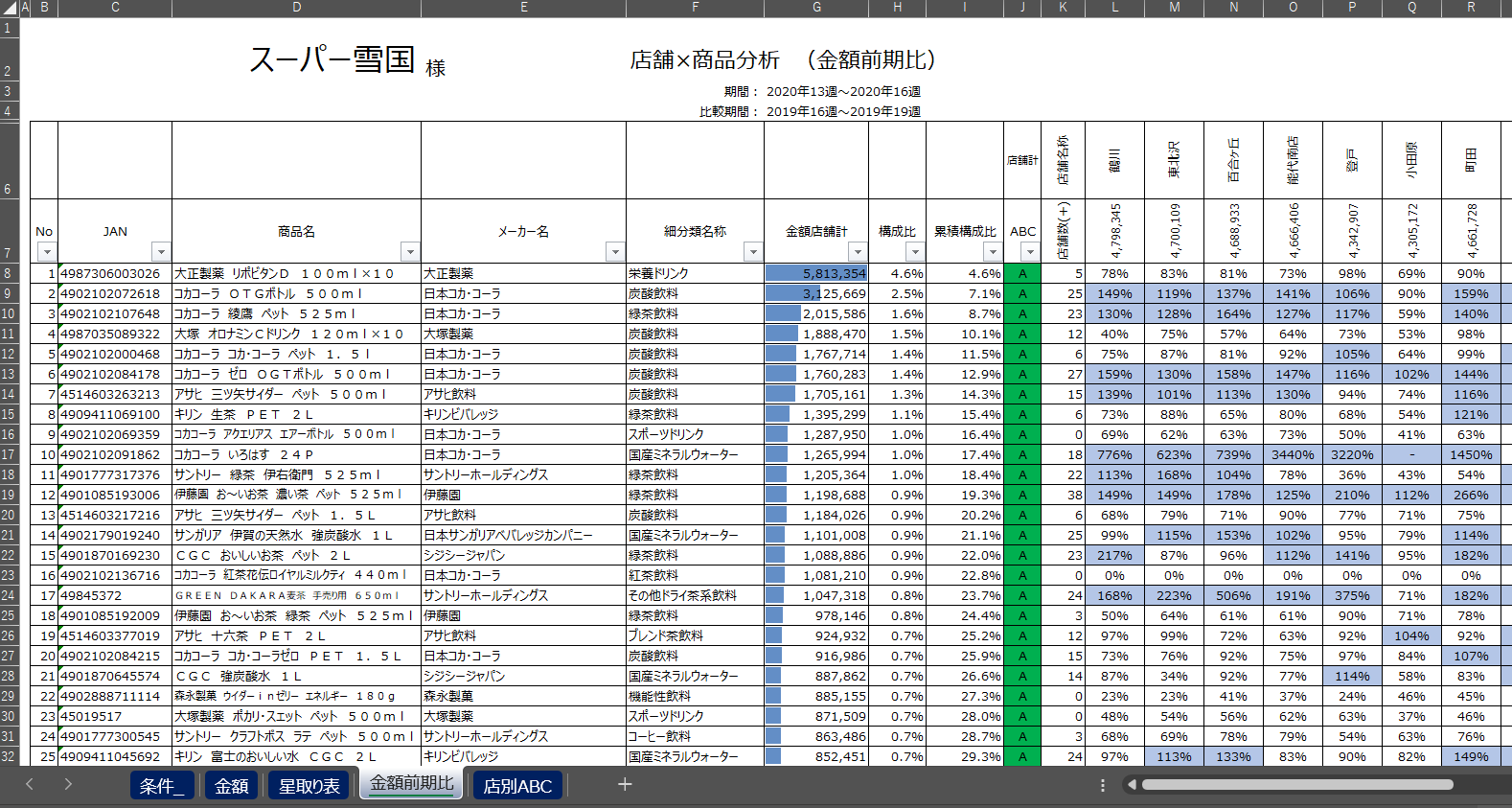Open the 商品名 column filter dropdown

click(410, 252)
